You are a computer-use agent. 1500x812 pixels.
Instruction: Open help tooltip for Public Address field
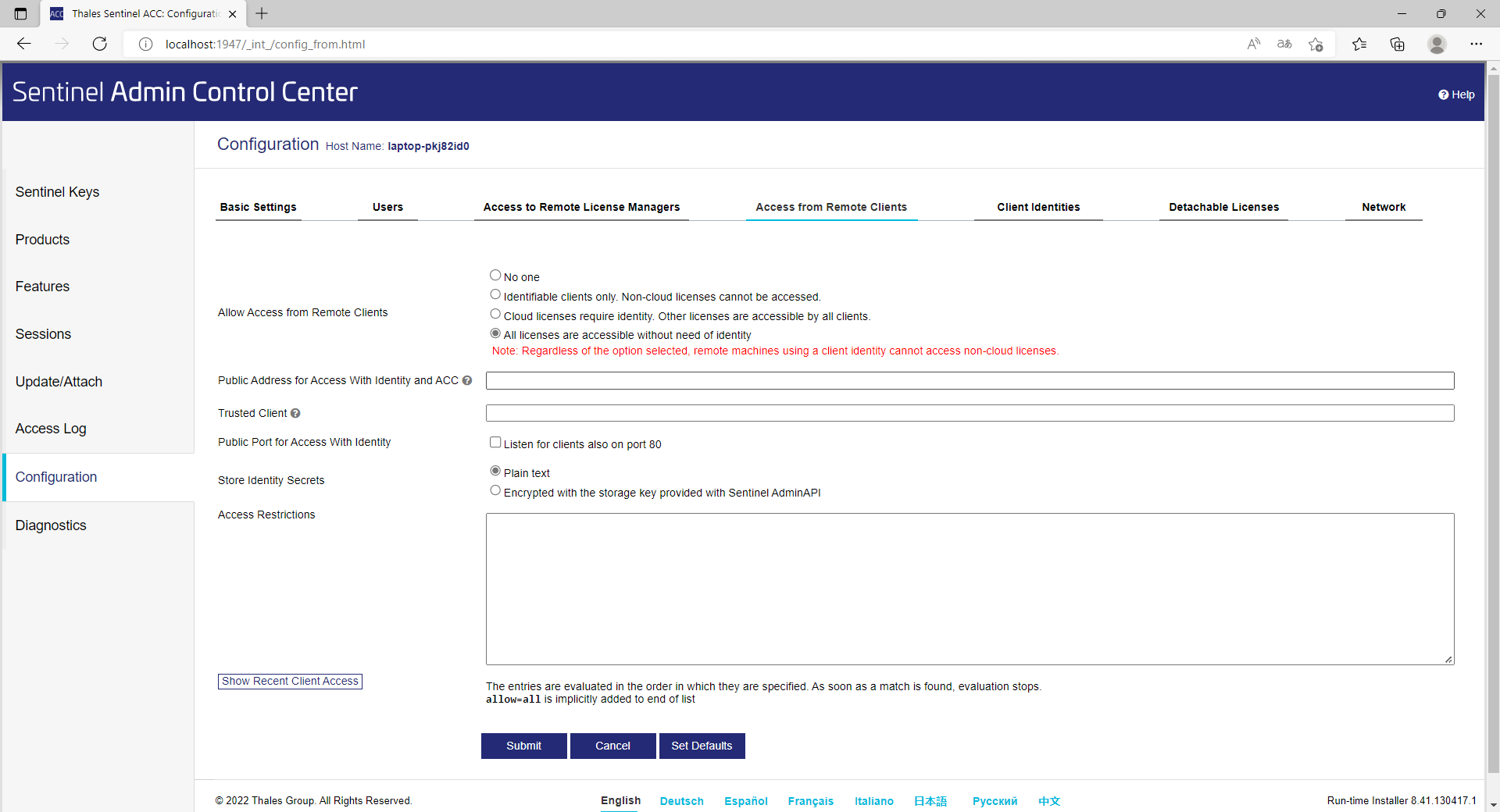point(467,380)
